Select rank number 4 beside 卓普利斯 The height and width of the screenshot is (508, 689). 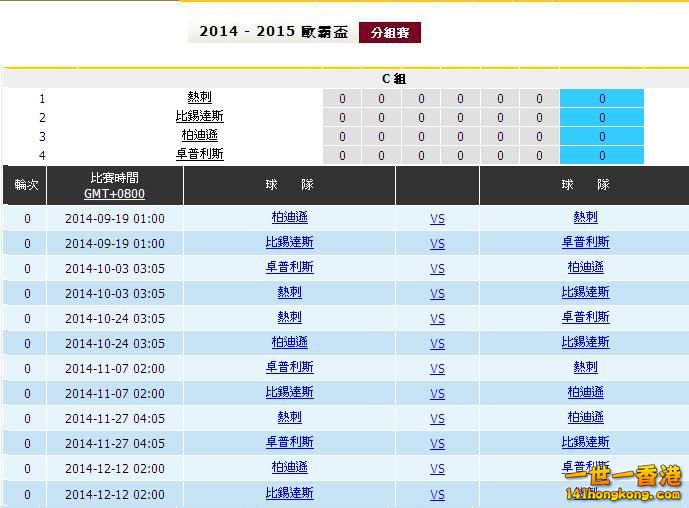(42, 156)
